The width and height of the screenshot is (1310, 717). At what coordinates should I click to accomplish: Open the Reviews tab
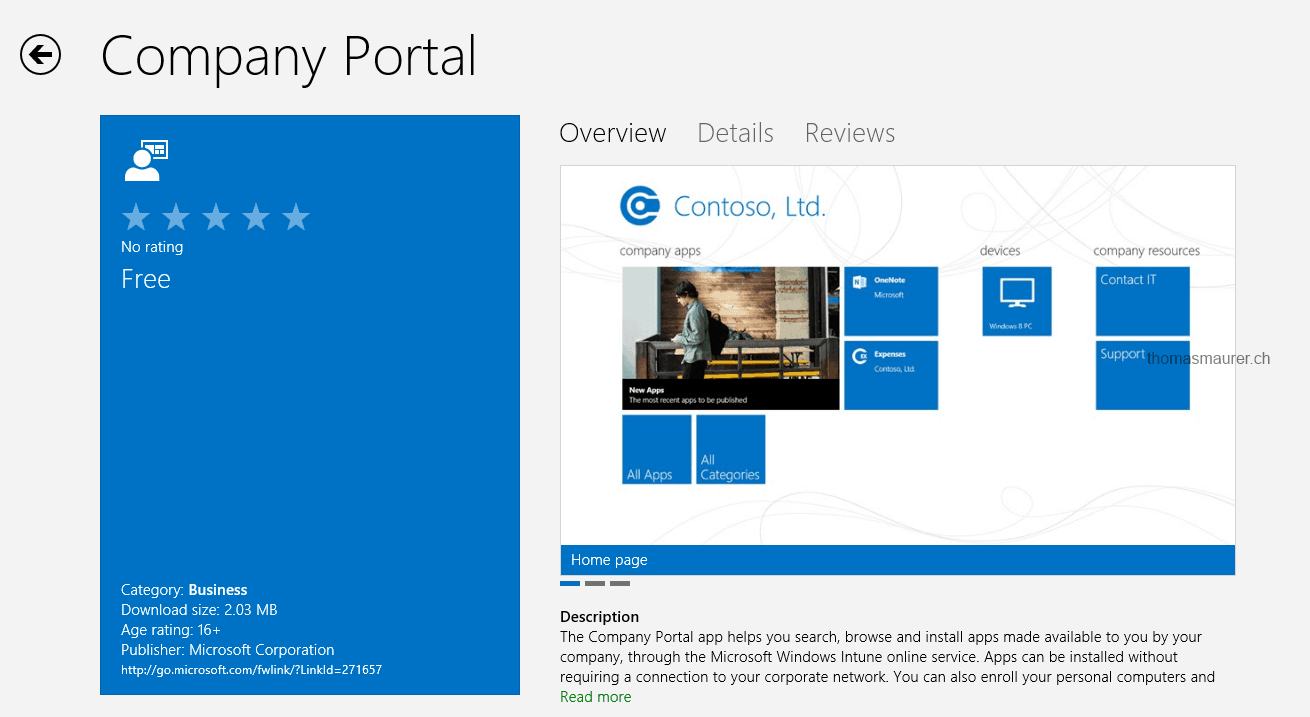pyautogui.click(x=850, y=133)
